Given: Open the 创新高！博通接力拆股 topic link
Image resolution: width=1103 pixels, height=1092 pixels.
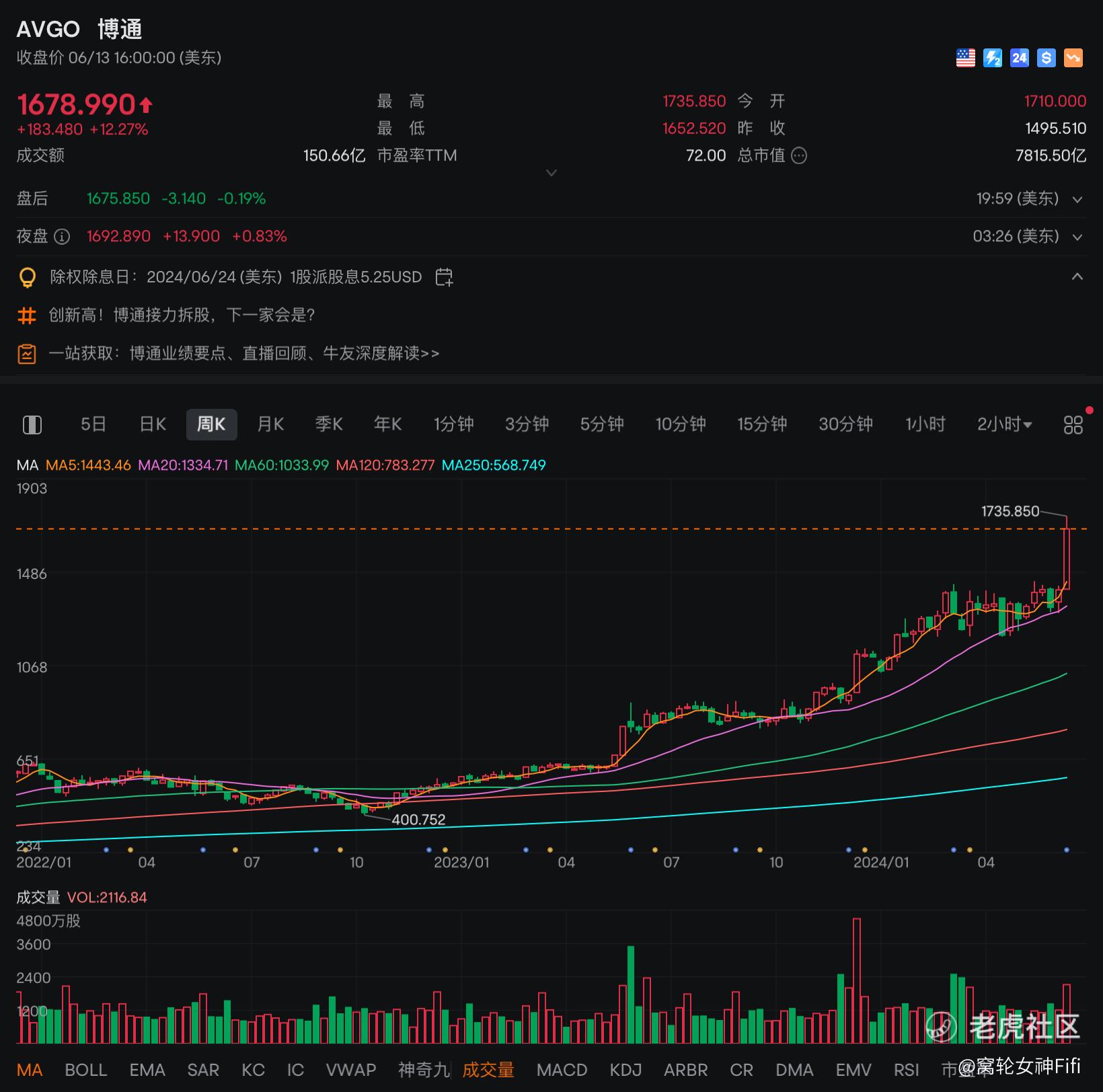Looking at the screenshot, I should (x=182, y=315).
